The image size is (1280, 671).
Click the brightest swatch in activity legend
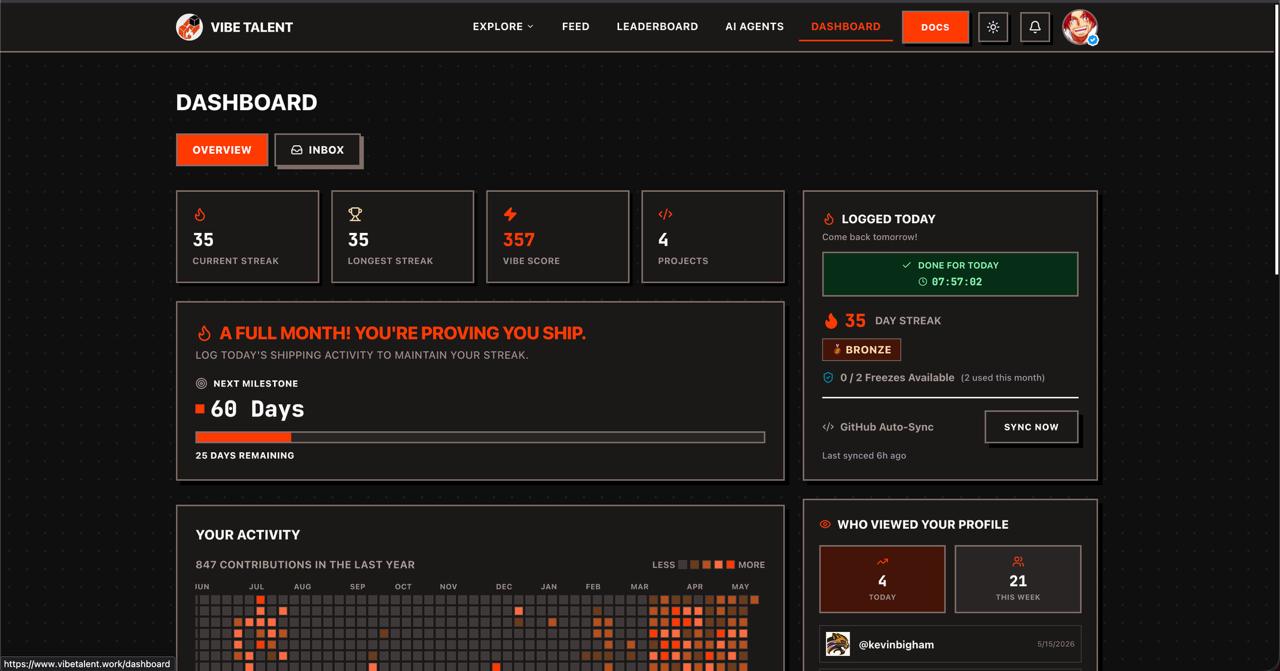(x=730, y=564)
